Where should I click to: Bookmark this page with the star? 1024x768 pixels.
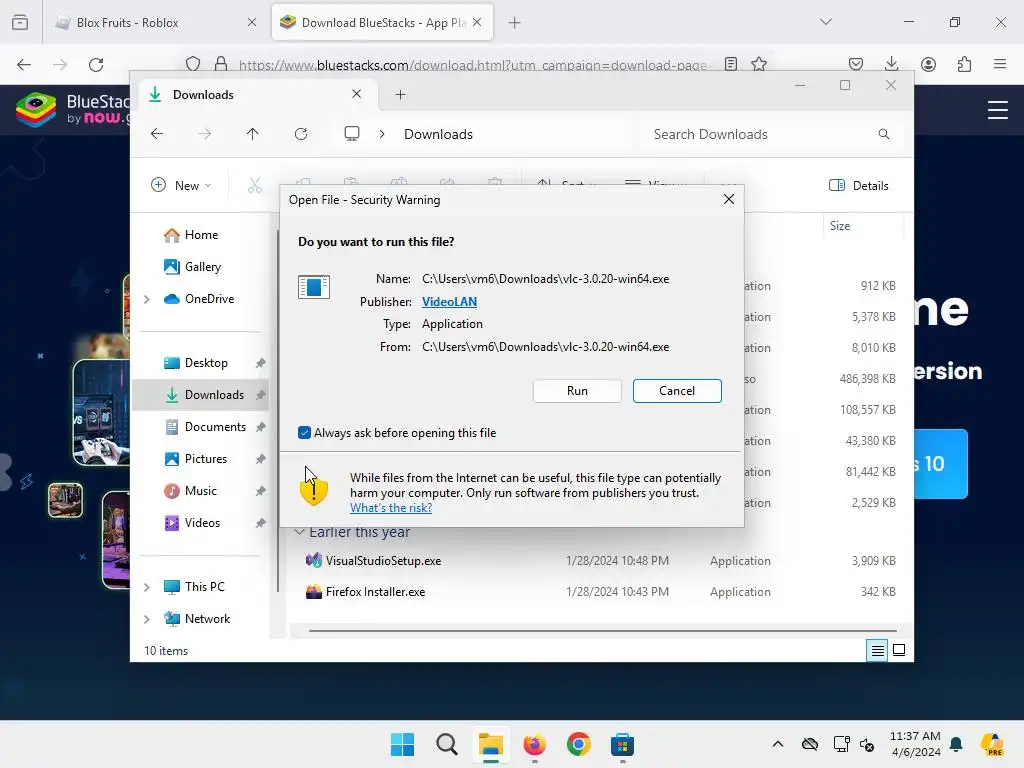pyautogui.click(x=759, y=64)
